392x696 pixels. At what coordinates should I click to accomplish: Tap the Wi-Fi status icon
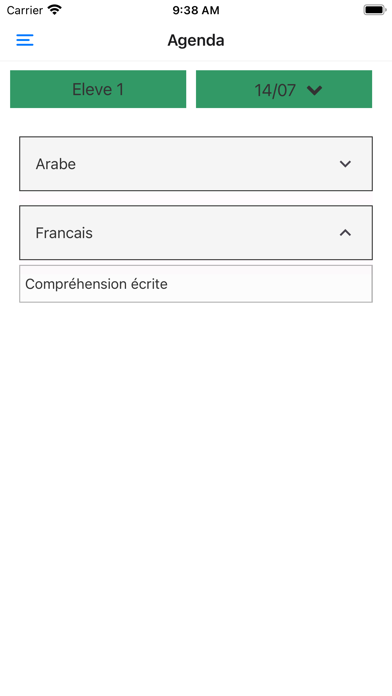click(x=55, y=10)
